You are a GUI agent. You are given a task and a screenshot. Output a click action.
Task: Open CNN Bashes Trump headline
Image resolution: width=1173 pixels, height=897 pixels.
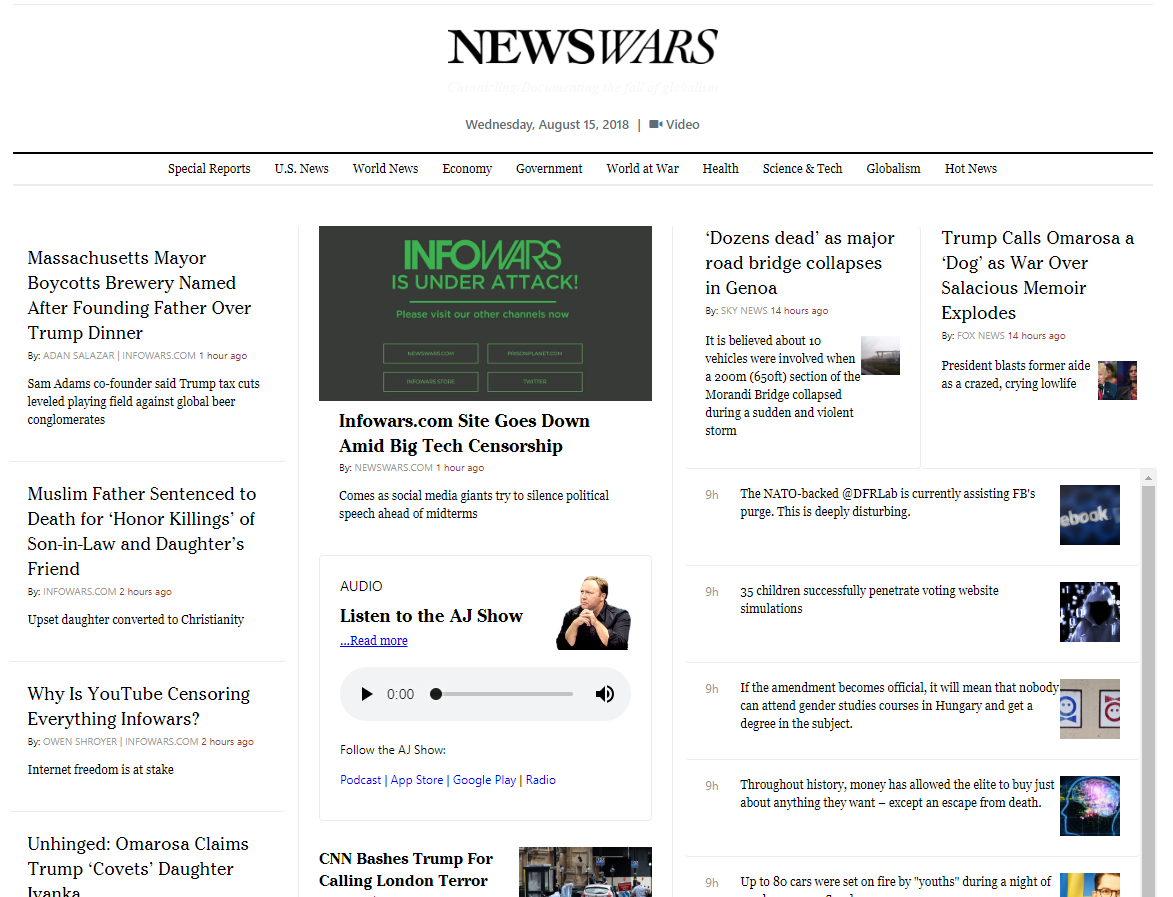click(405, 869)
